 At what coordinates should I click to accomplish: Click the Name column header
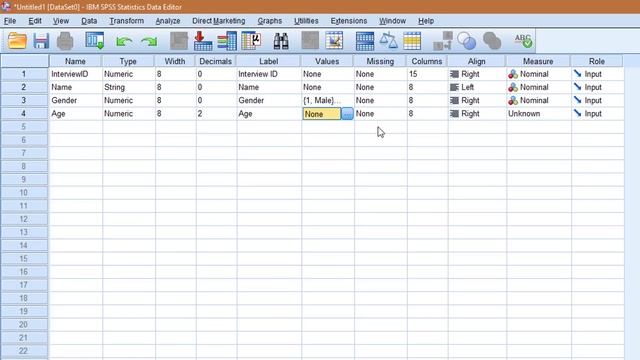[76, 61]
